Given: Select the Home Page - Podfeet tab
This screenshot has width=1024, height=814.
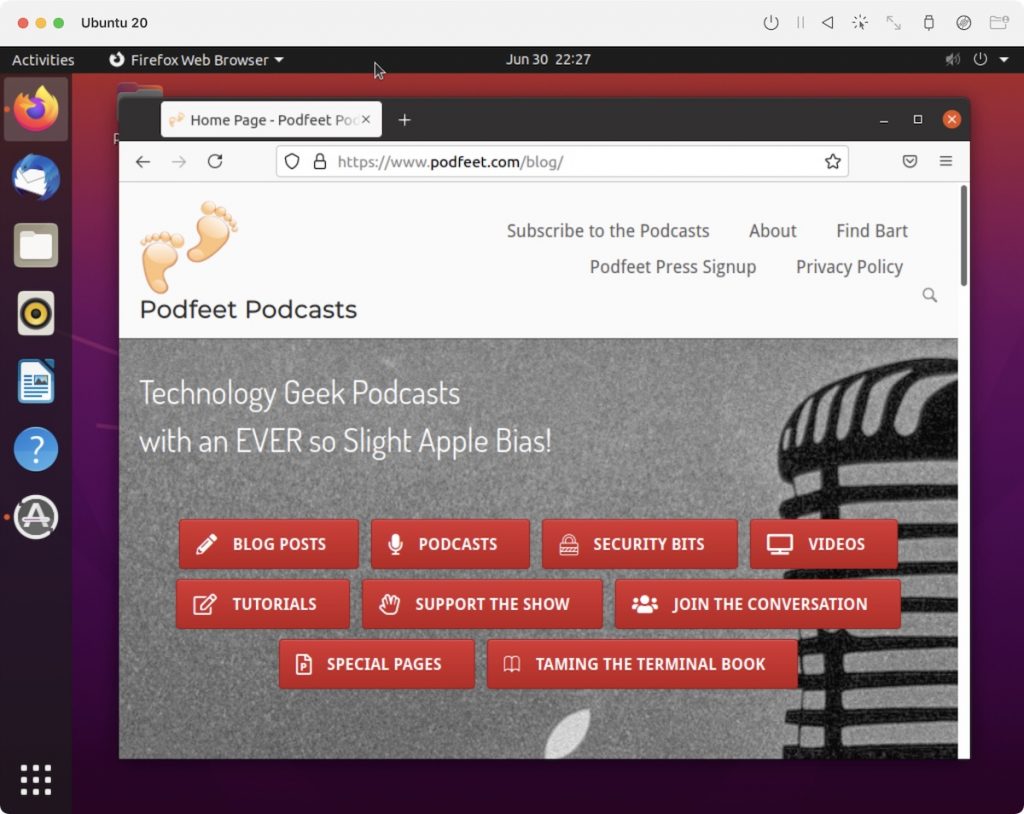Looking at the screenshot, I should 262,120.
